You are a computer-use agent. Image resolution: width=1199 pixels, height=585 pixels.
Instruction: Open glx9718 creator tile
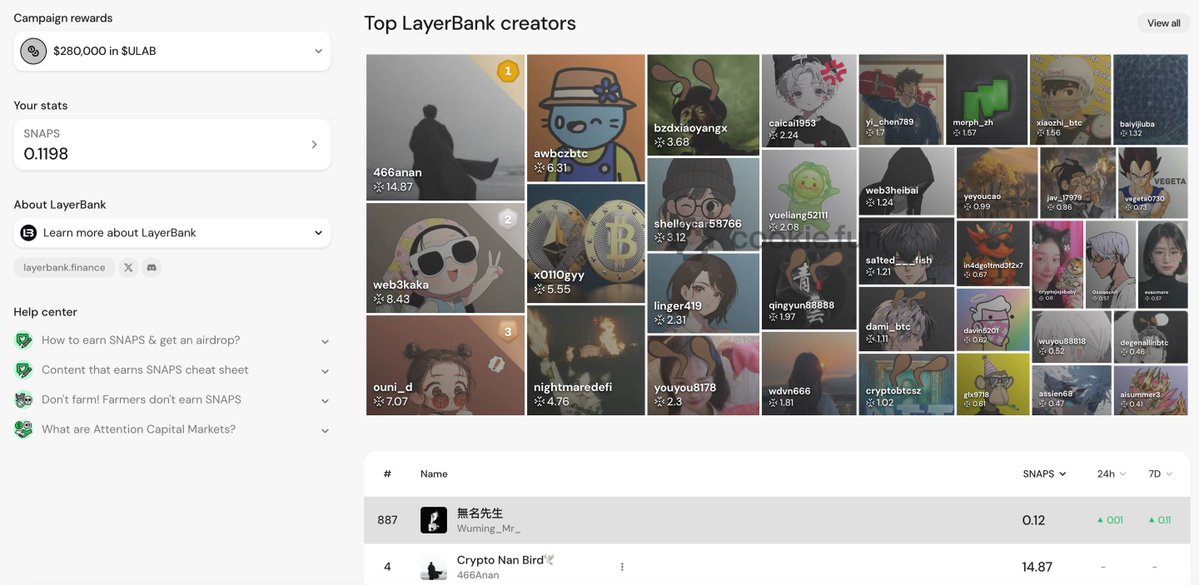tap(993, 383)
